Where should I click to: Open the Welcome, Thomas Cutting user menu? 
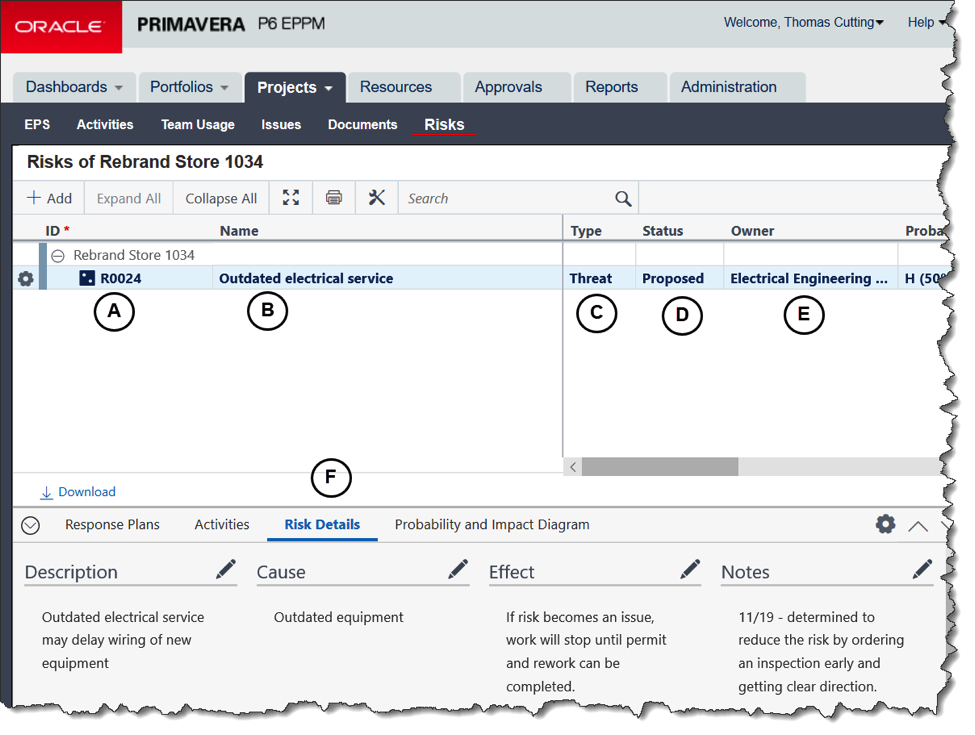click(803, 22)
